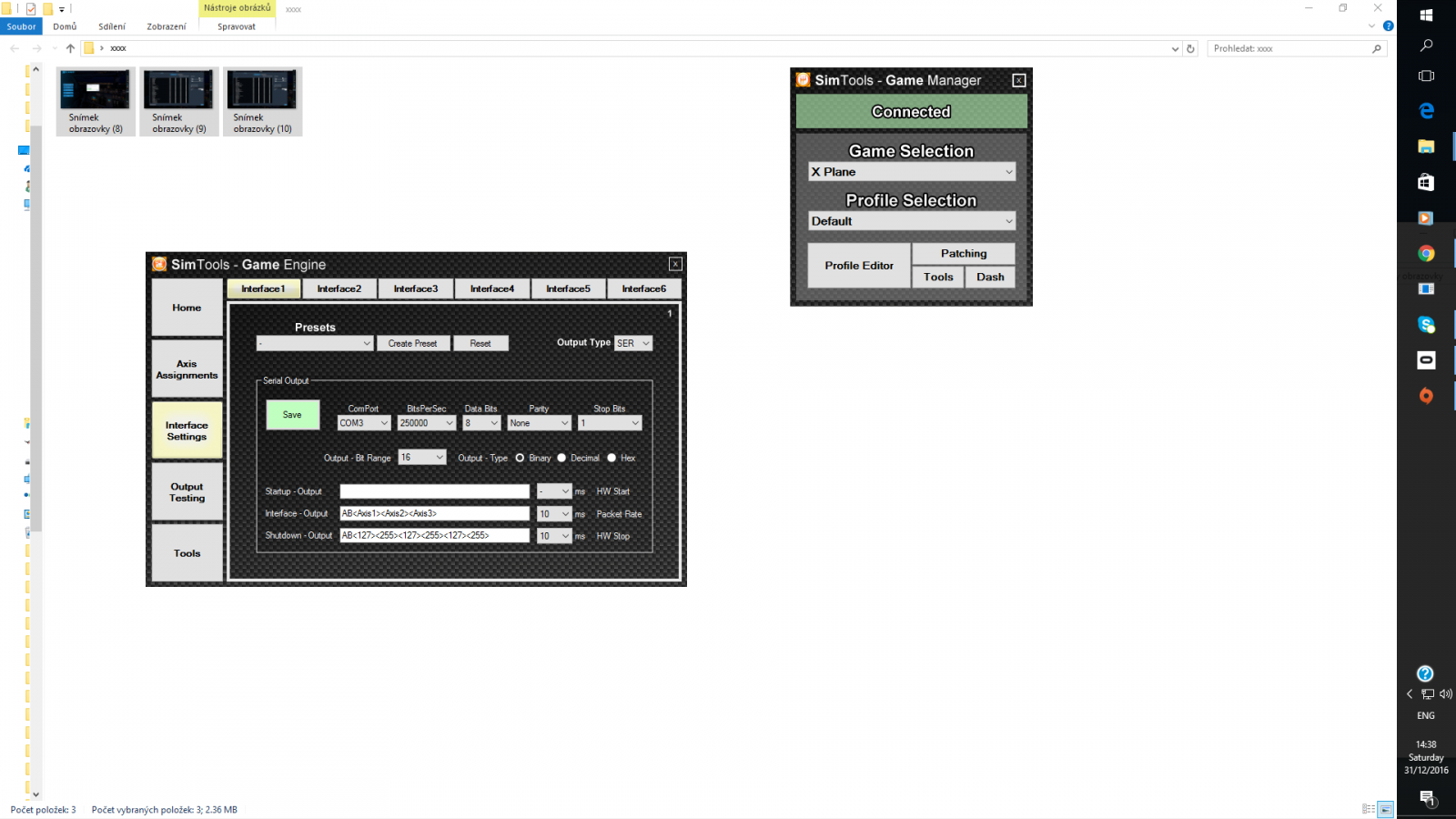Switch to the Interface1 tab
The height and width of the screenshot is (819, 1456).
click(x=263, y=288)
